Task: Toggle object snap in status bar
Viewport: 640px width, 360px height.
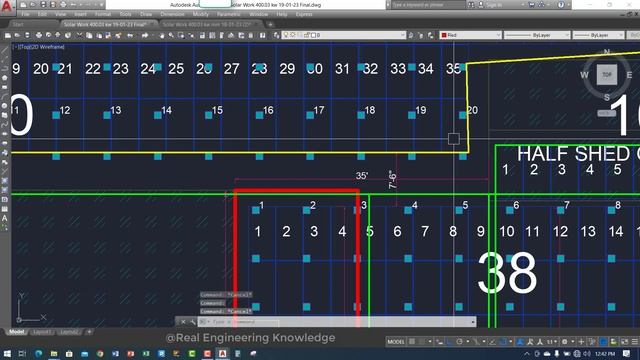Action: [502, 342]
